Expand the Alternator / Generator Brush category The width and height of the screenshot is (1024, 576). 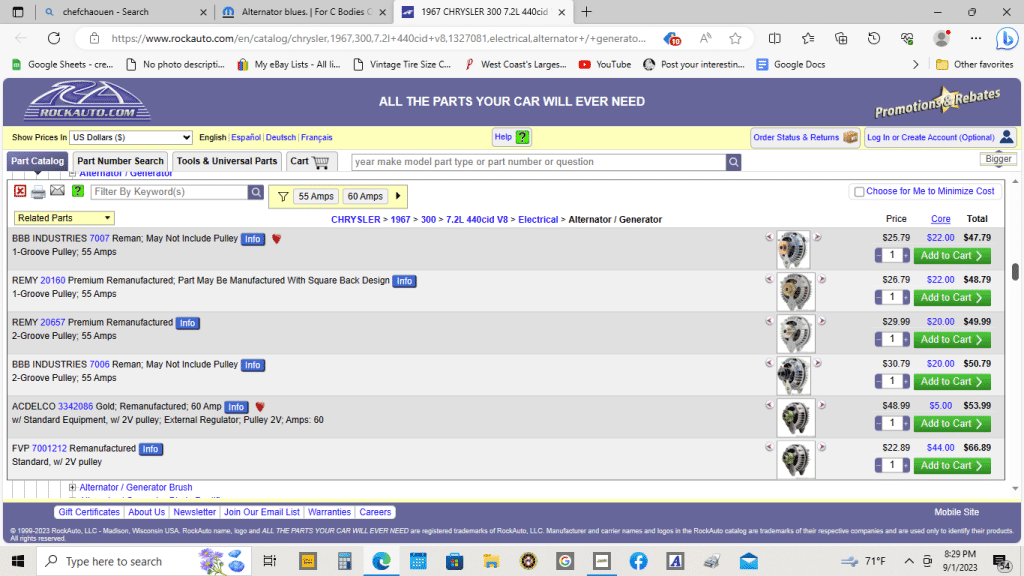[72, 488]
